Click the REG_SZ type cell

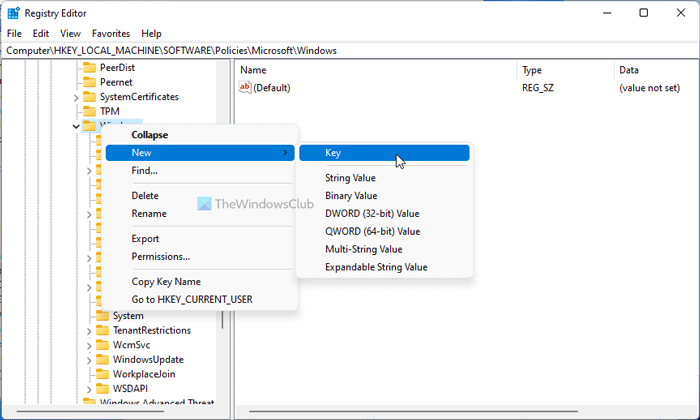538,88
